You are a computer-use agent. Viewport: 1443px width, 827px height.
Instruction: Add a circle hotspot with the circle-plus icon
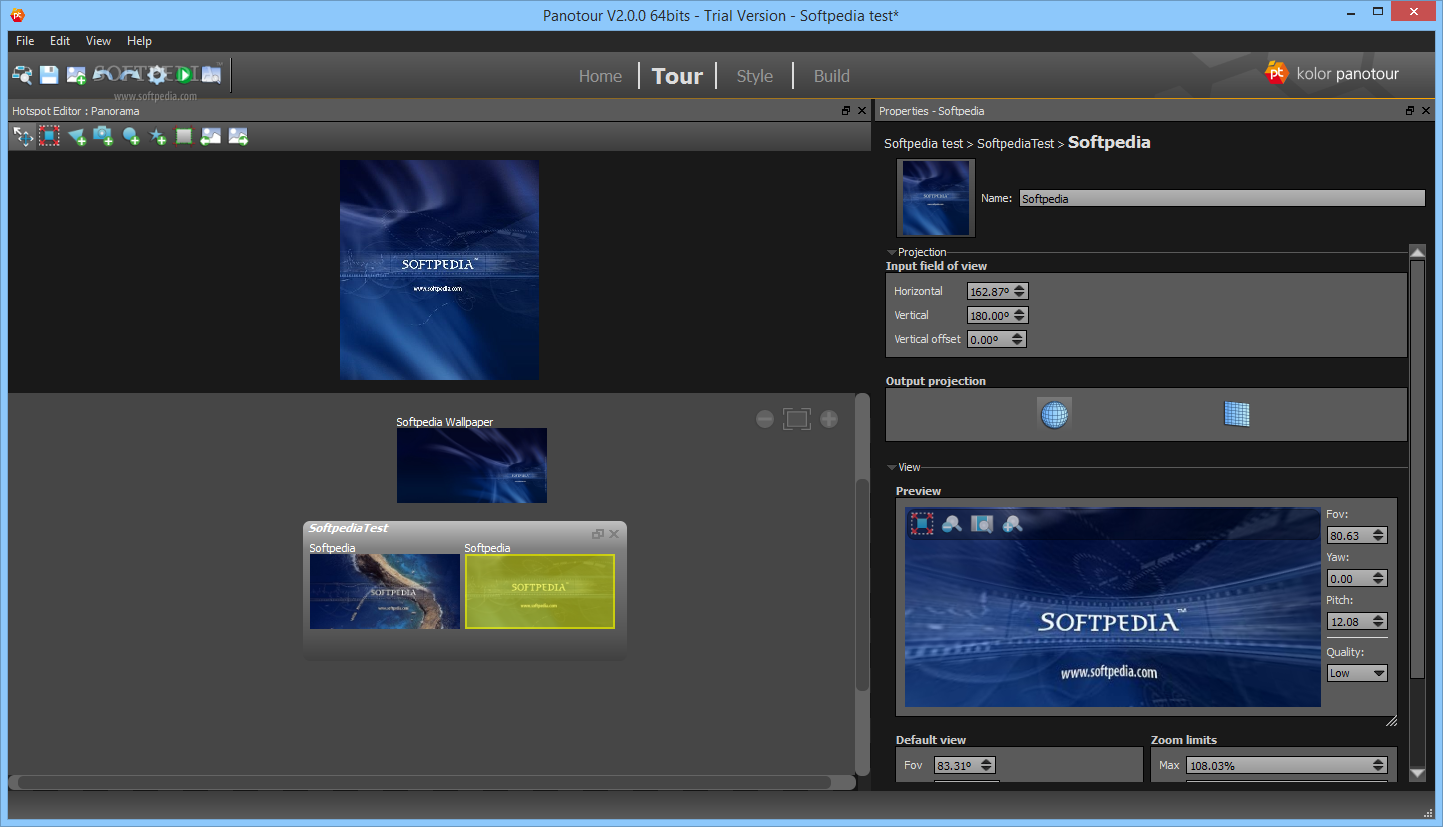coord(131,137)
